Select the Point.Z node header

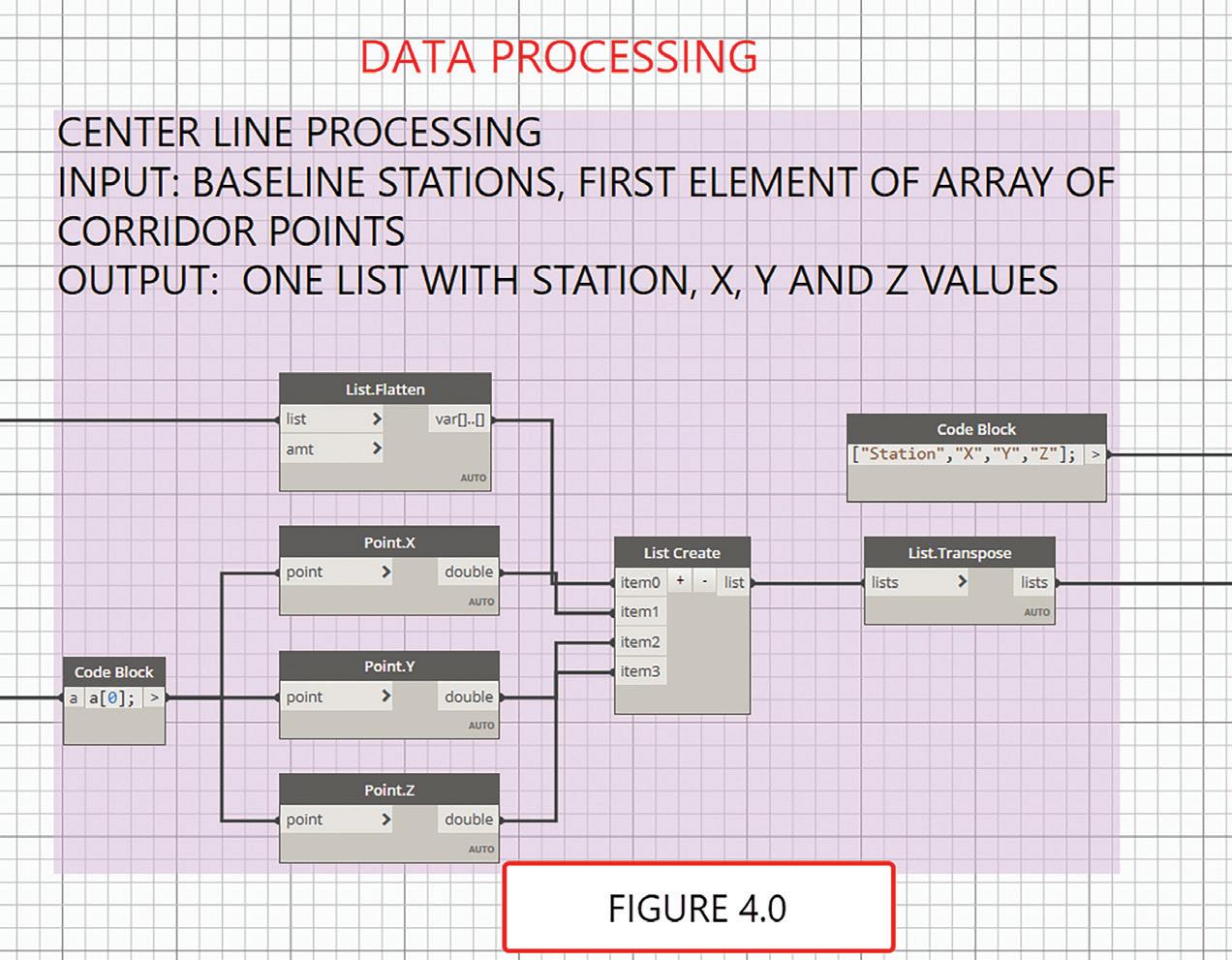(x=389, y=790)
